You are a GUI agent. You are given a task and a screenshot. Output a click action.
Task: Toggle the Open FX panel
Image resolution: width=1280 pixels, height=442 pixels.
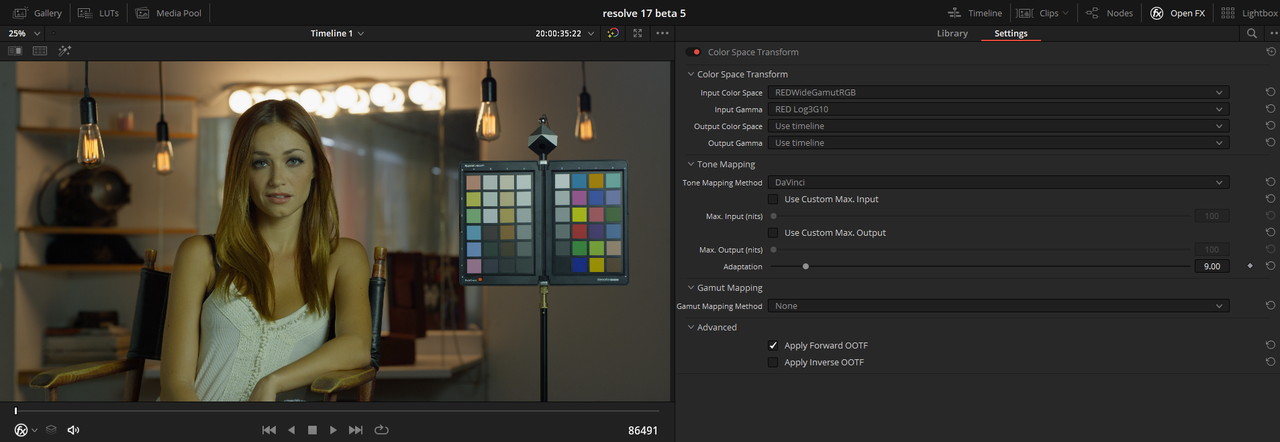pyautogui.click(x=1177, y=13)
